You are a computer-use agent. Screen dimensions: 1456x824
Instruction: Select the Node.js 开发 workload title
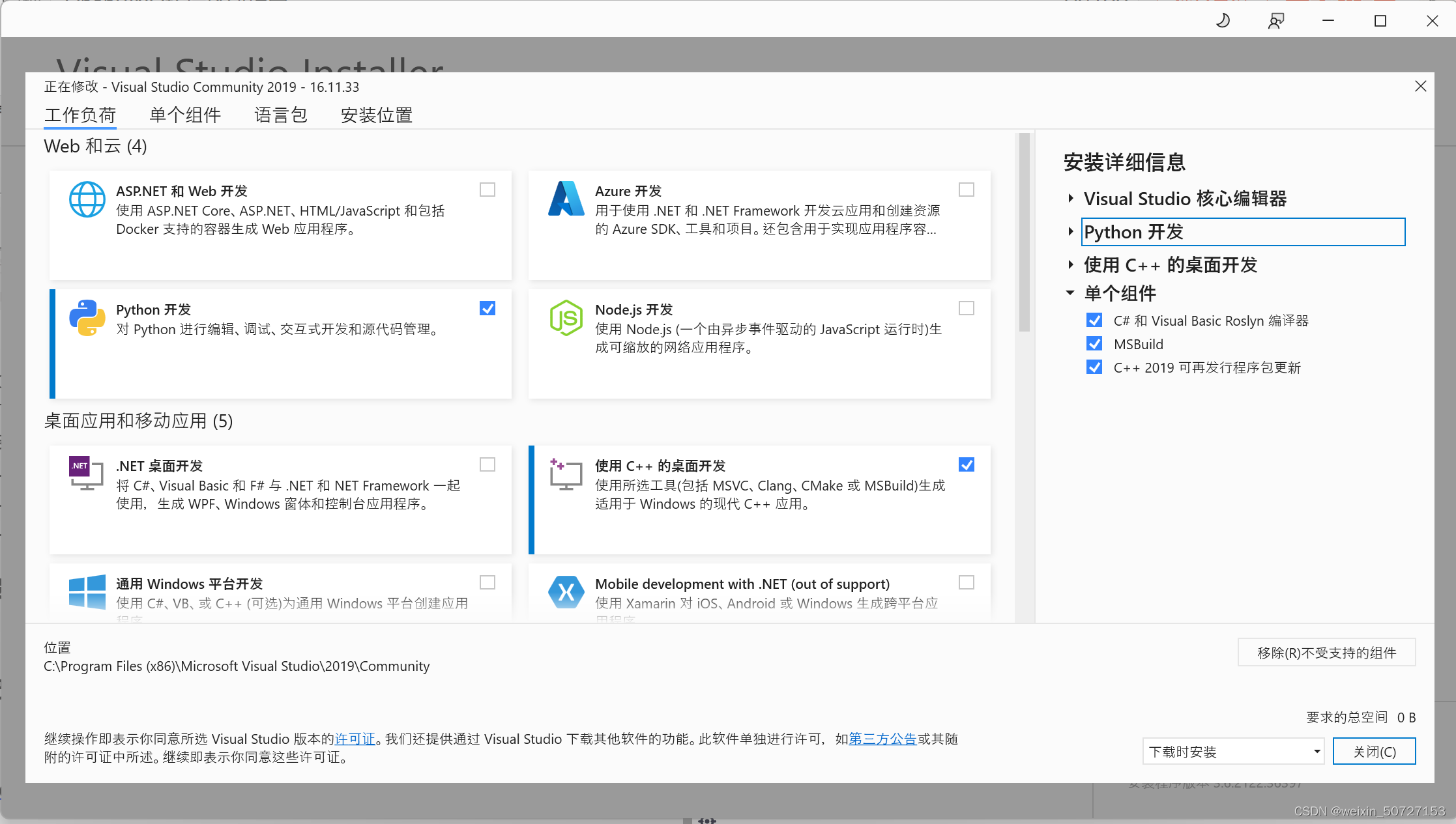pyautogui.click(x=633, y=309)
